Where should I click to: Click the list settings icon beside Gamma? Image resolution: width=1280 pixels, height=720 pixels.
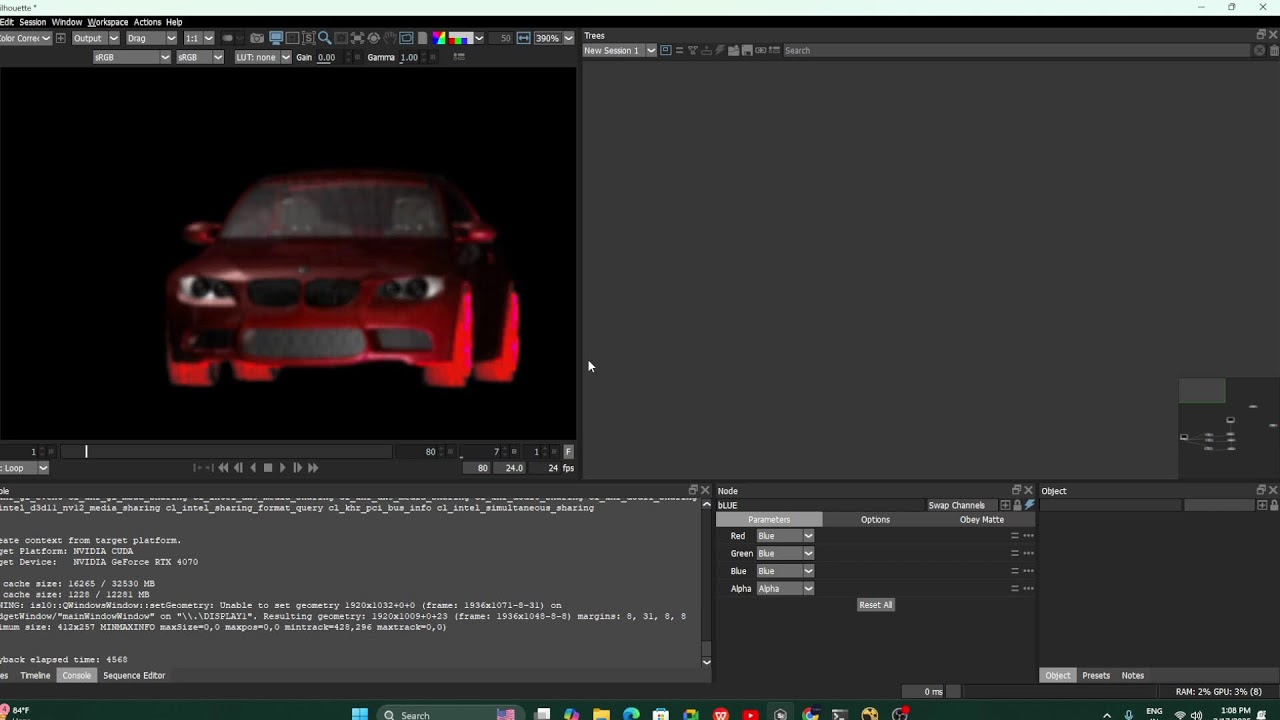[459, 57]
